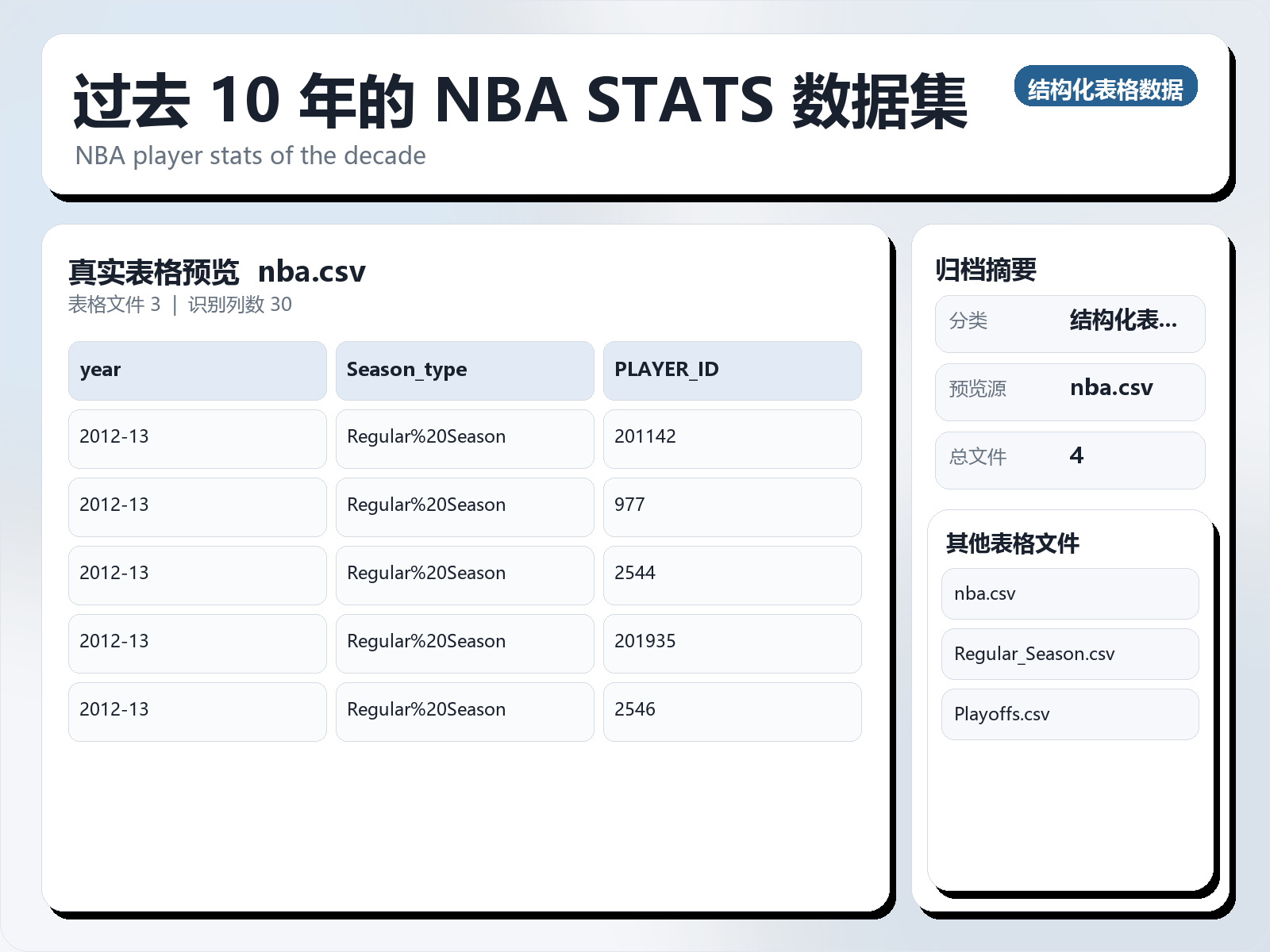
Task: Click the 识别列数 30 indicator
Action: [240, 304]
